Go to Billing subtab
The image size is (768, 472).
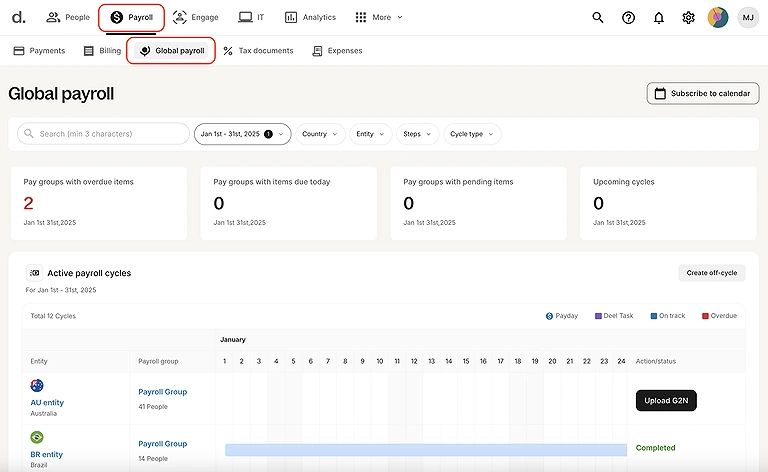coord(102,50)
